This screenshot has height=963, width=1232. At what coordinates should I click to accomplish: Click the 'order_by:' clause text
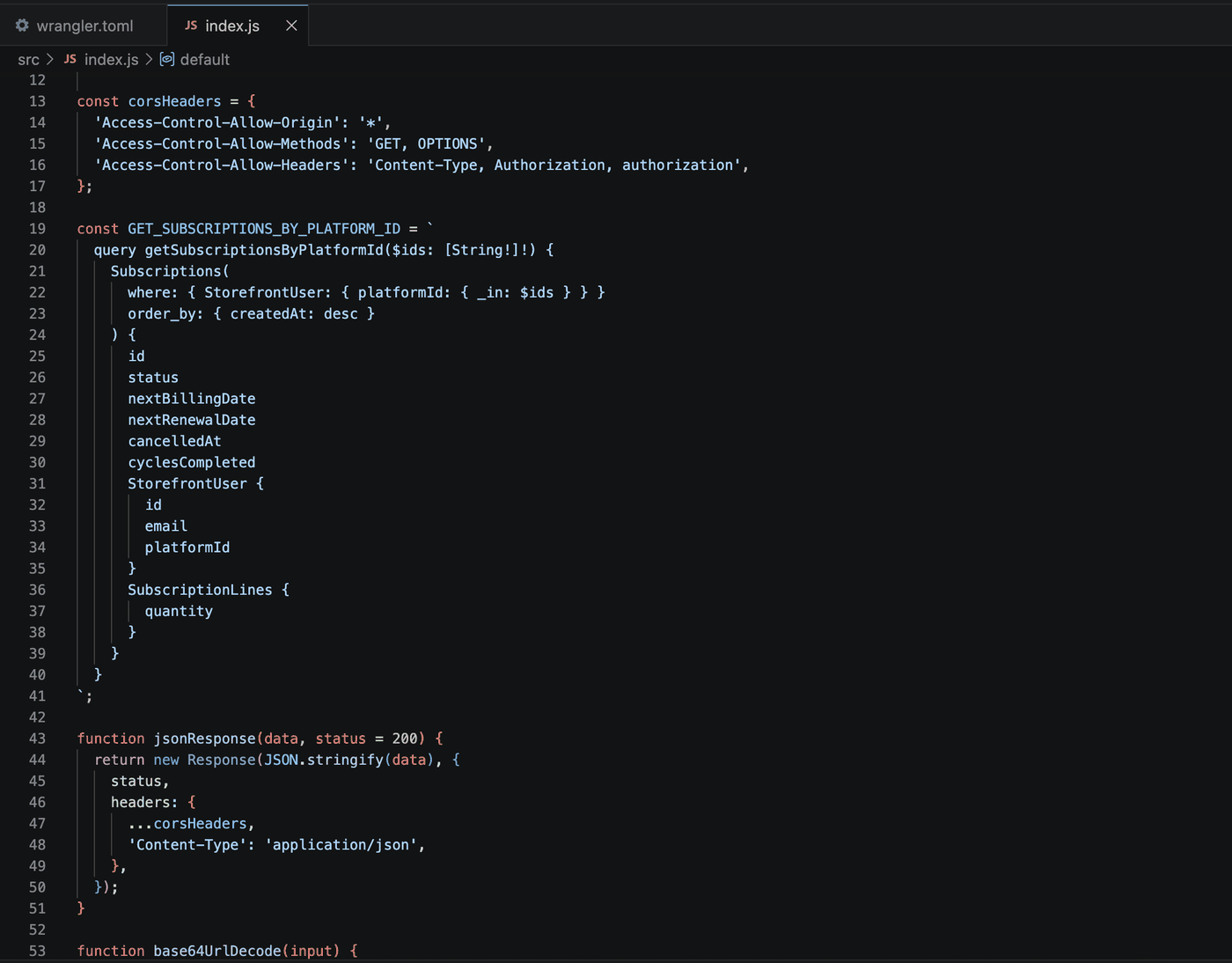coord(166,313)
